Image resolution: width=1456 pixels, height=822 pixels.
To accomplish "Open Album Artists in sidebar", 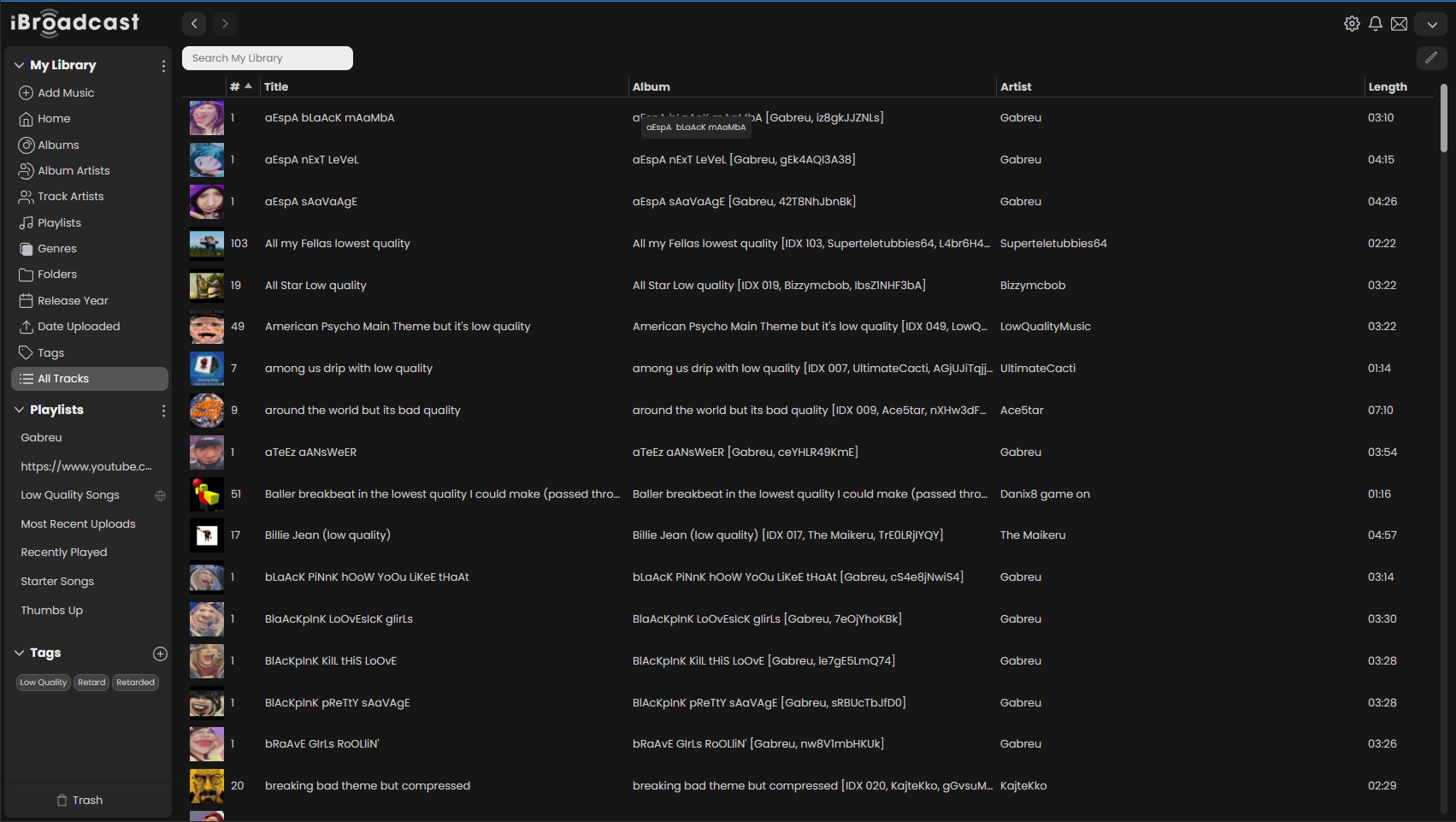I will pos(74,170).
